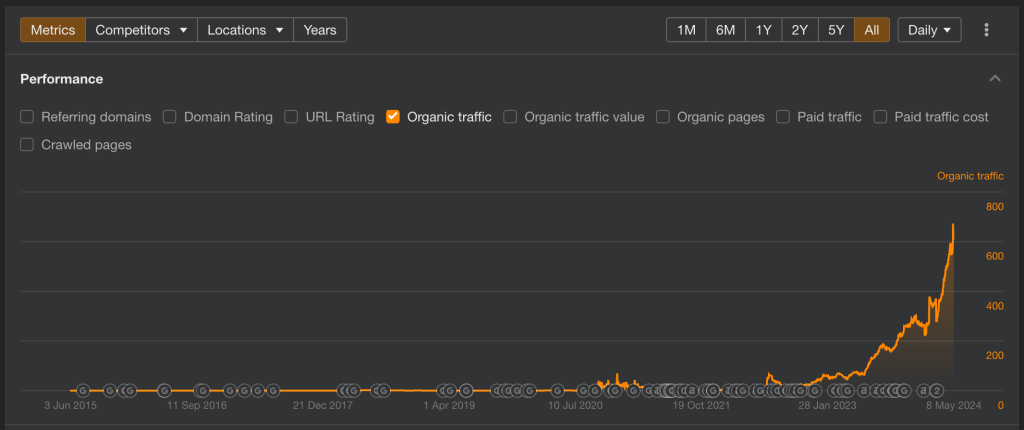The width and height of the screenshot is (1024, 430).
Task: Click the peak of the organic traffic line
Action: pos(953,225)
